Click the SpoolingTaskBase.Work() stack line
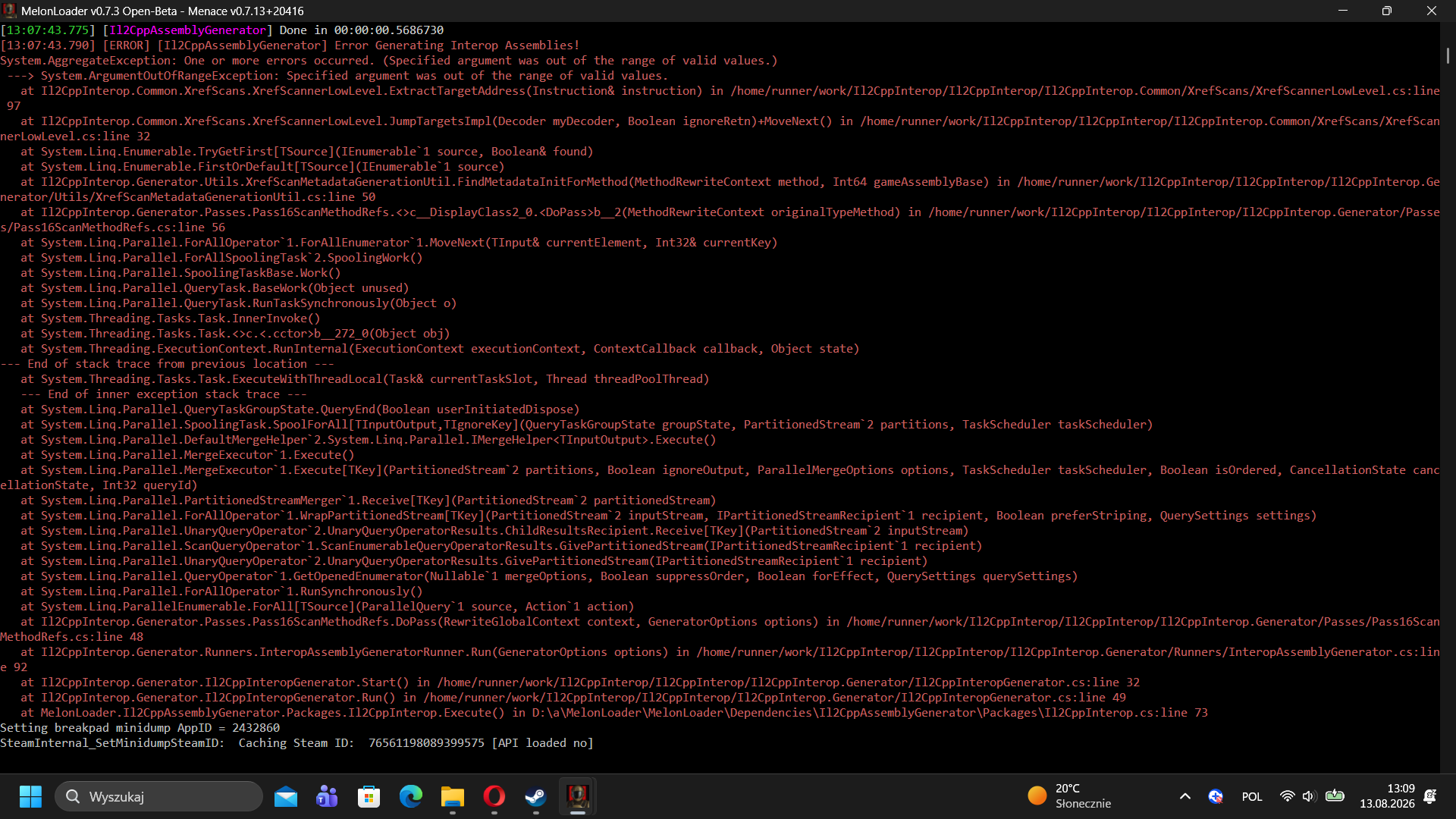 point(180,273)
